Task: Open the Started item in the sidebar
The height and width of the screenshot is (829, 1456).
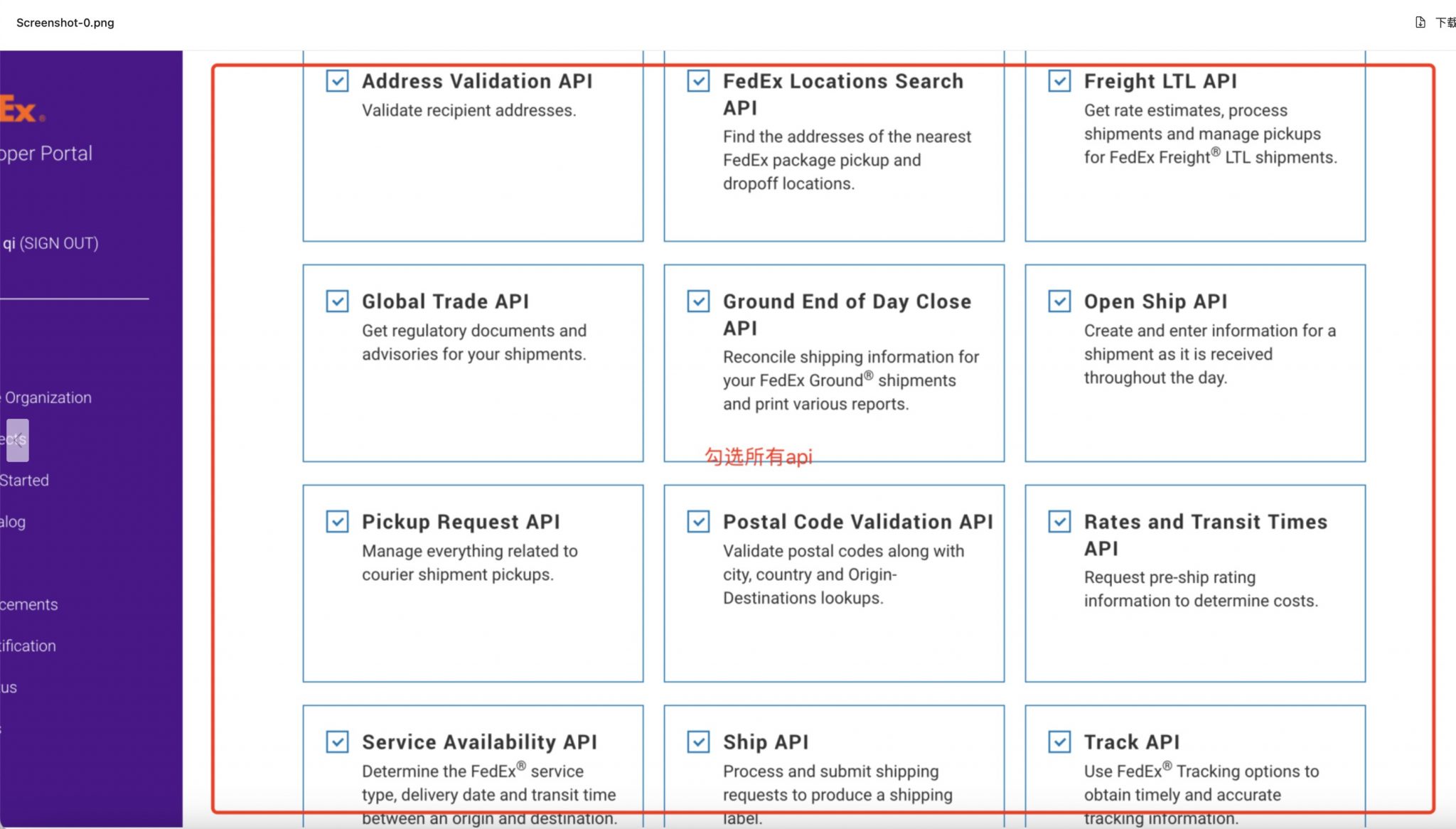Action: [24, 480]
